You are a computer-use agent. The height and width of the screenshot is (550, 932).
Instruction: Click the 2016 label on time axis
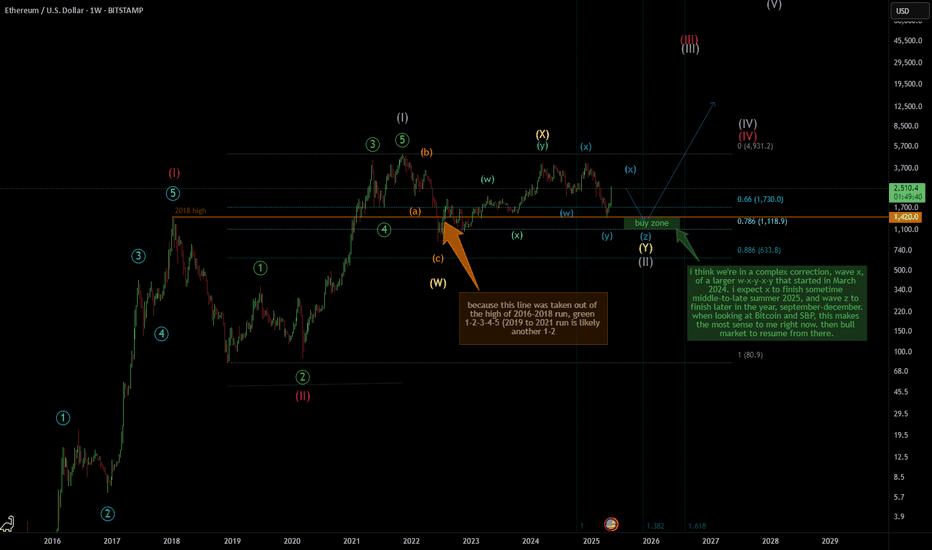pyautogui.click(x=52, y=541)
